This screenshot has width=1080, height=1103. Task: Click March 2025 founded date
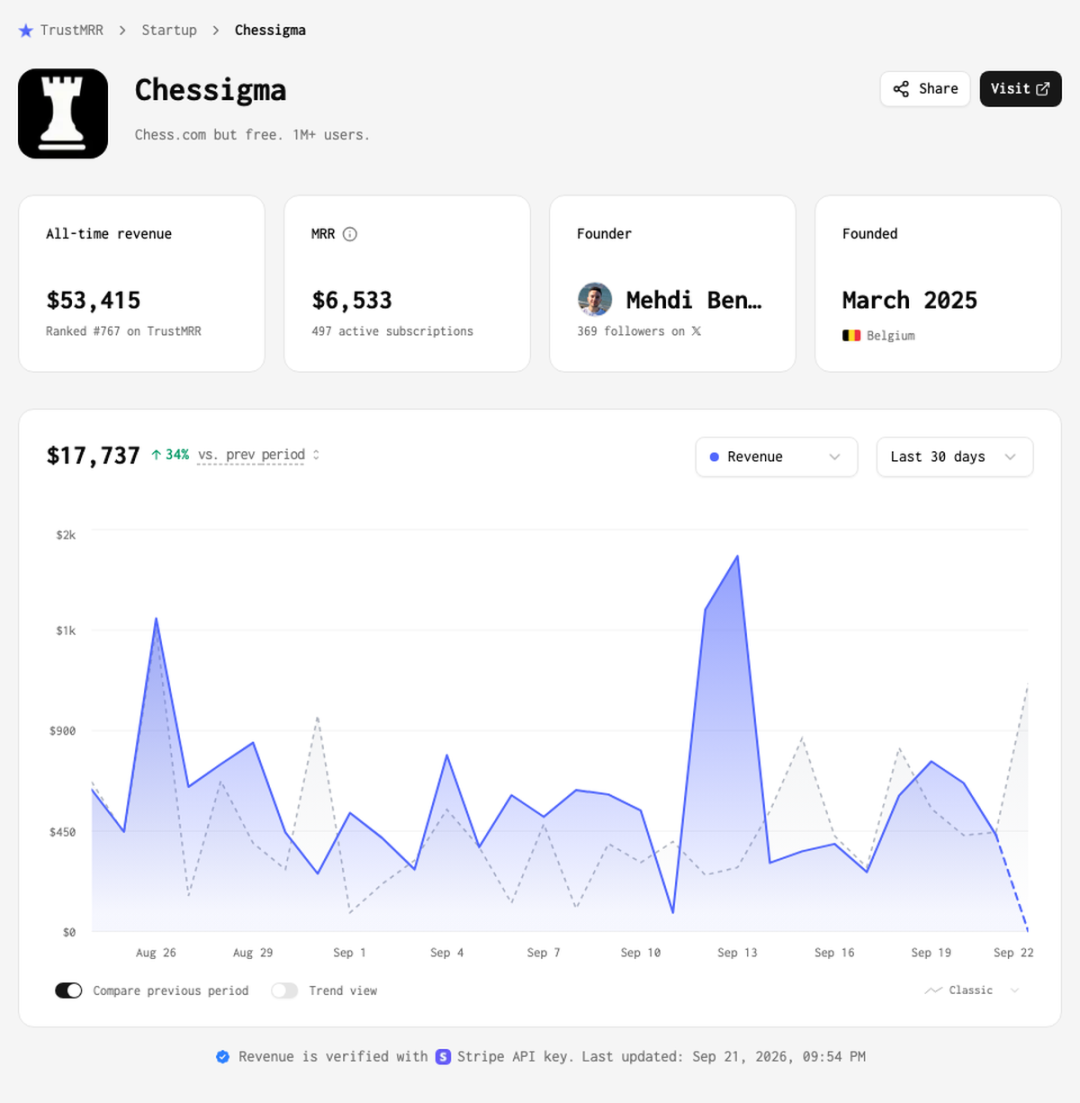pos(910,300)
